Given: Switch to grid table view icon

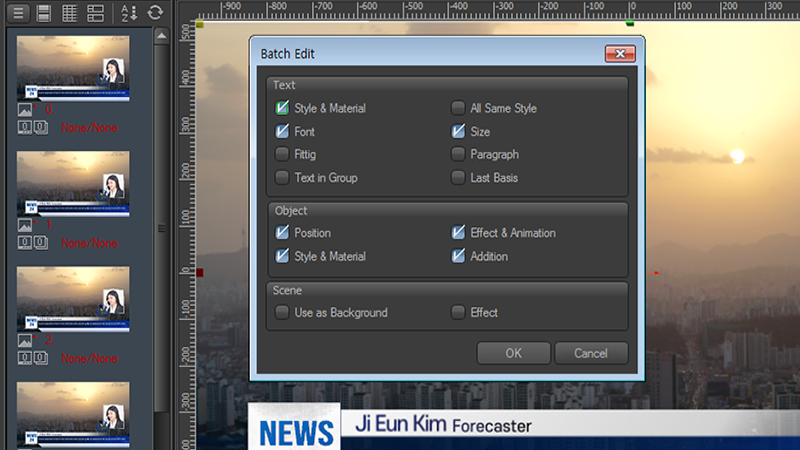Looking at the screenshot, I should pyautogui.click(x=69, y=13).
